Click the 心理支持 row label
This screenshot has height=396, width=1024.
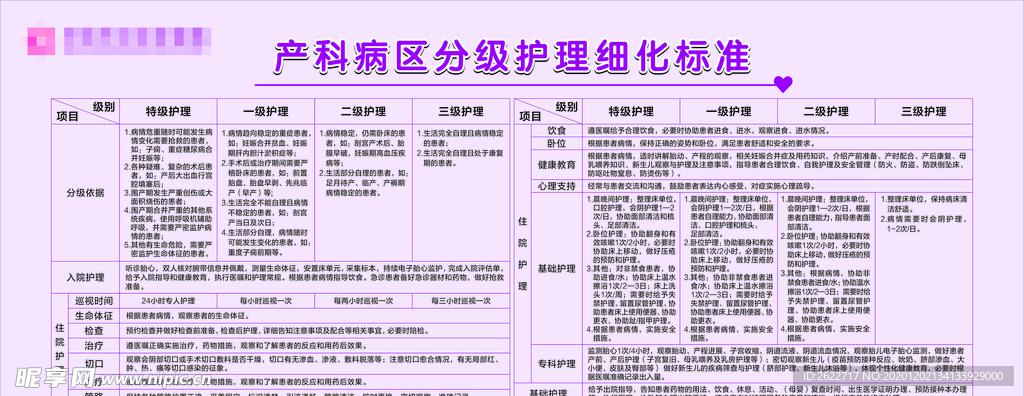[x=556, y=187]
